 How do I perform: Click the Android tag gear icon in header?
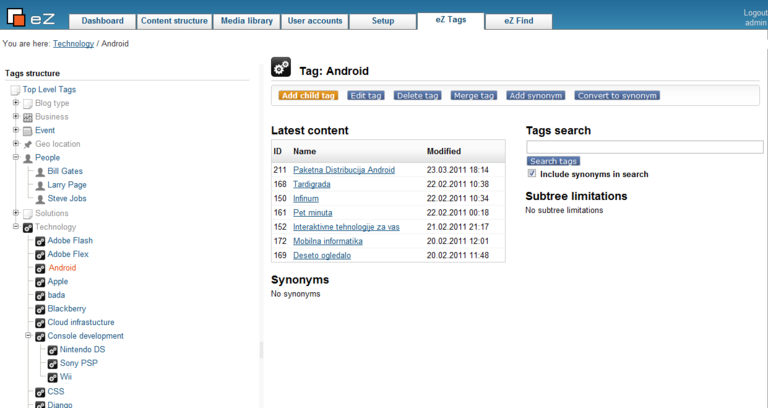point(281,68)
